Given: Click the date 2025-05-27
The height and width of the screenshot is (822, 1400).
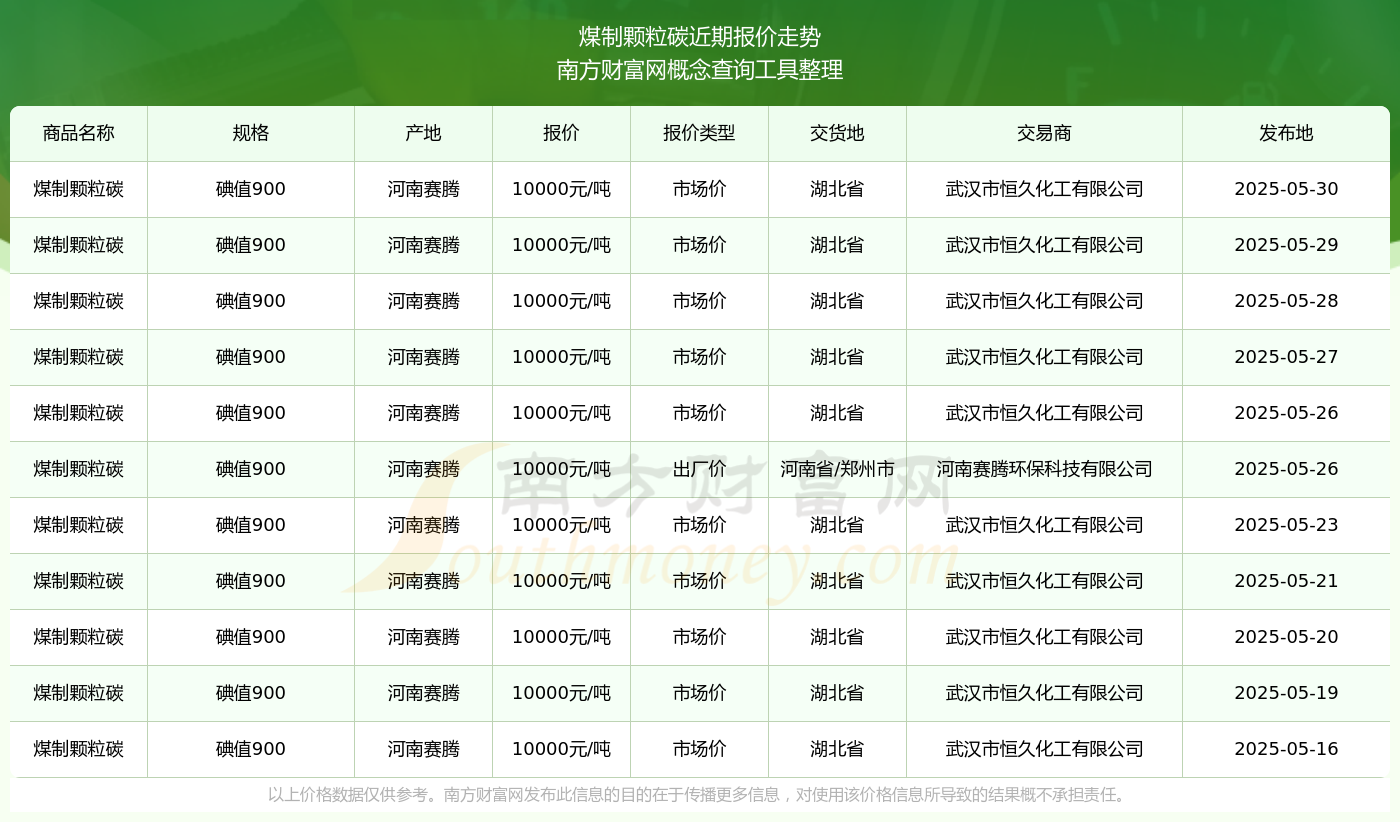Looking at the screenshot, I should point(1286,357).
